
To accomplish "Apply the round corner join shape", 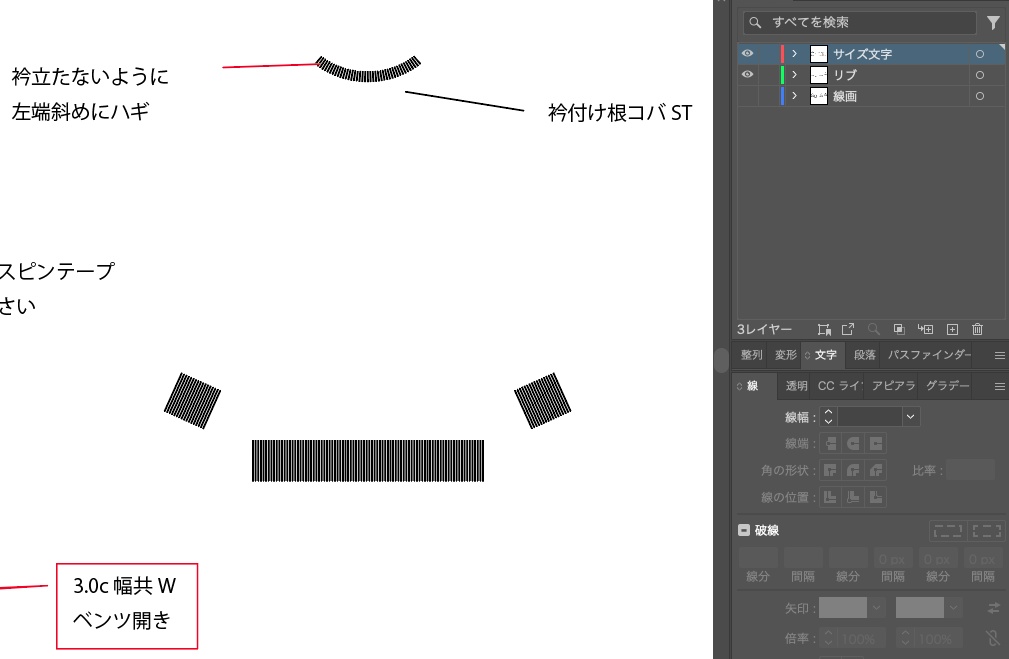I will [x=853, y=470].
